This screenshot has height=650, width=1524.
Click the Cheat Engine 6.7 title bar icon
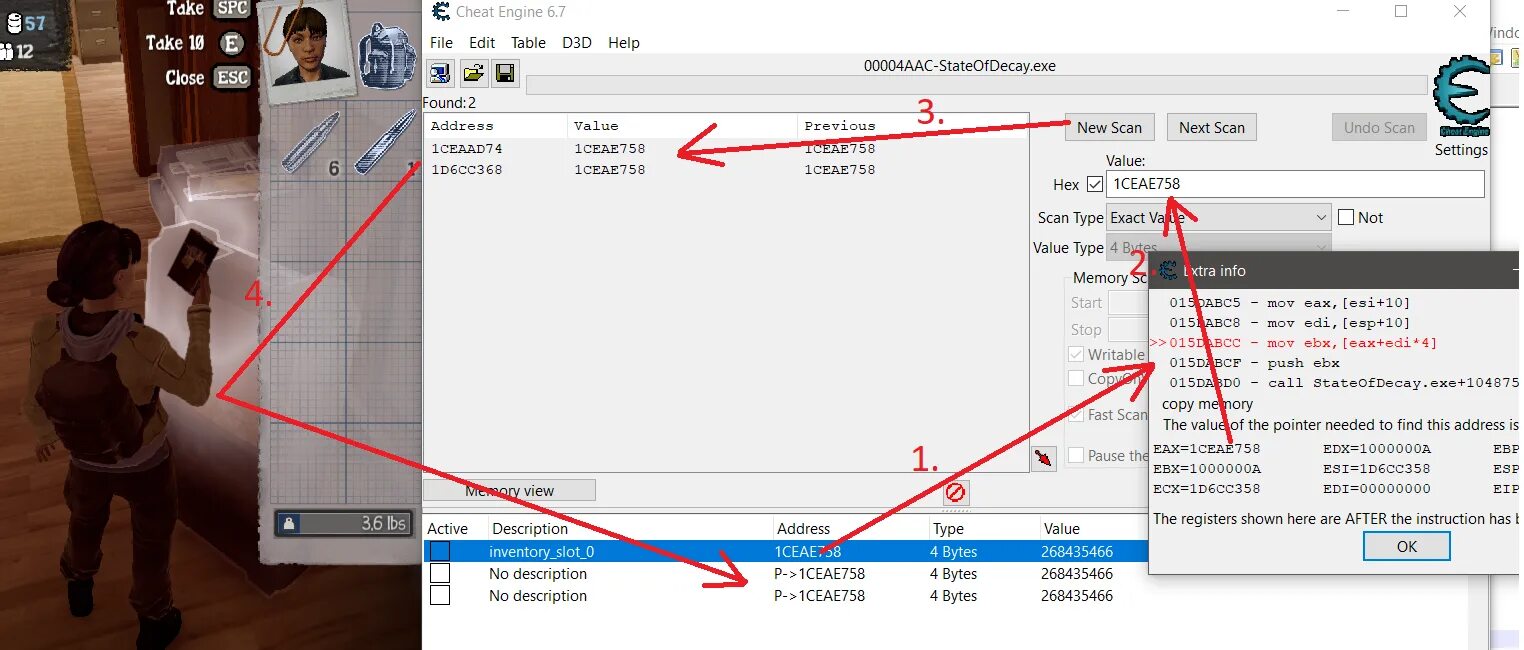coord(440,12)
